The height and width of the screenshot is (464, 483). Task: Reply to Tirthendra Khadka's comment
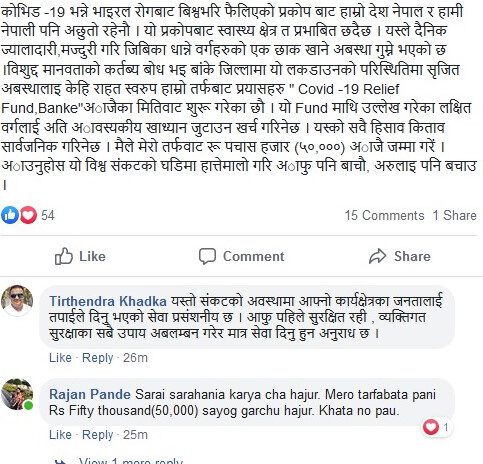[98, 358]
